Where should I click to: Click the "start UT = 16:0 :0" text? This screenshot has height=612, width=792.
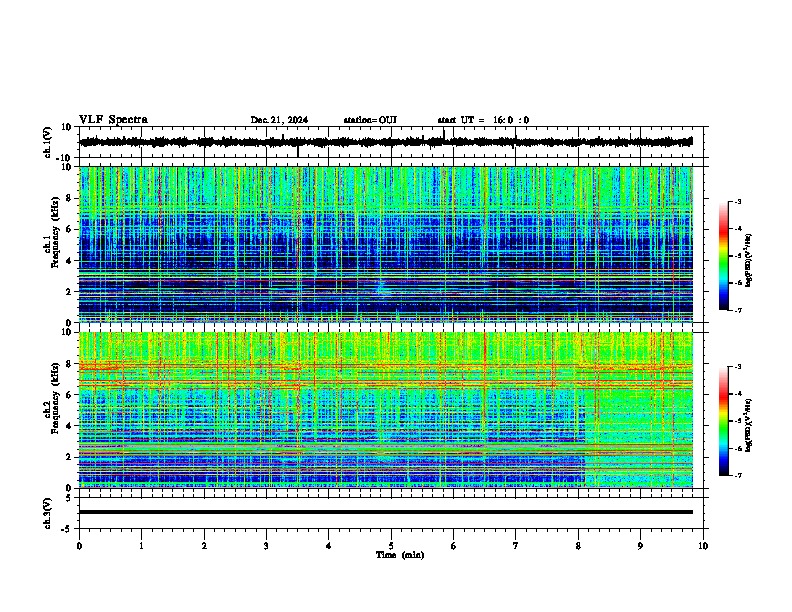483,120
